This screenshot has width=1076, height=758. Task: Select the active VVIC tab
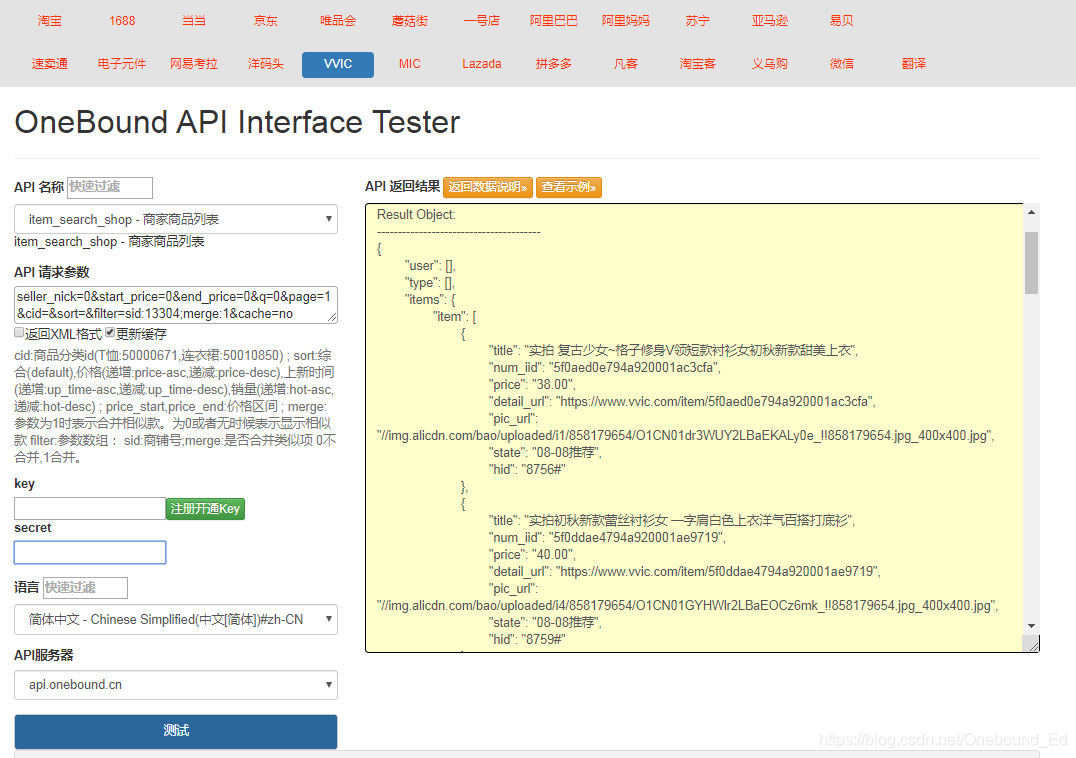338,64
